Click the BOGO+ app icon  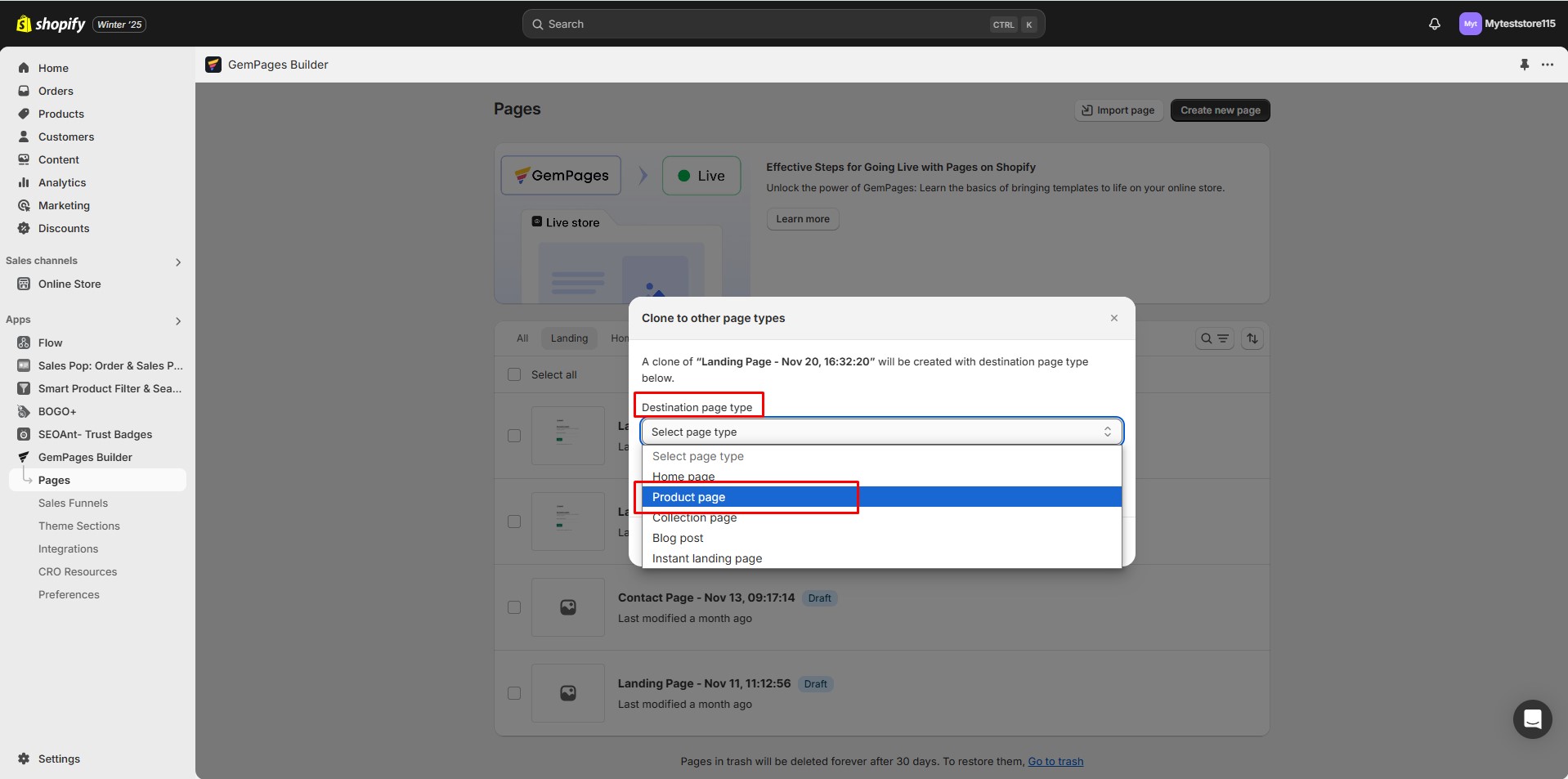coord(24,411)
